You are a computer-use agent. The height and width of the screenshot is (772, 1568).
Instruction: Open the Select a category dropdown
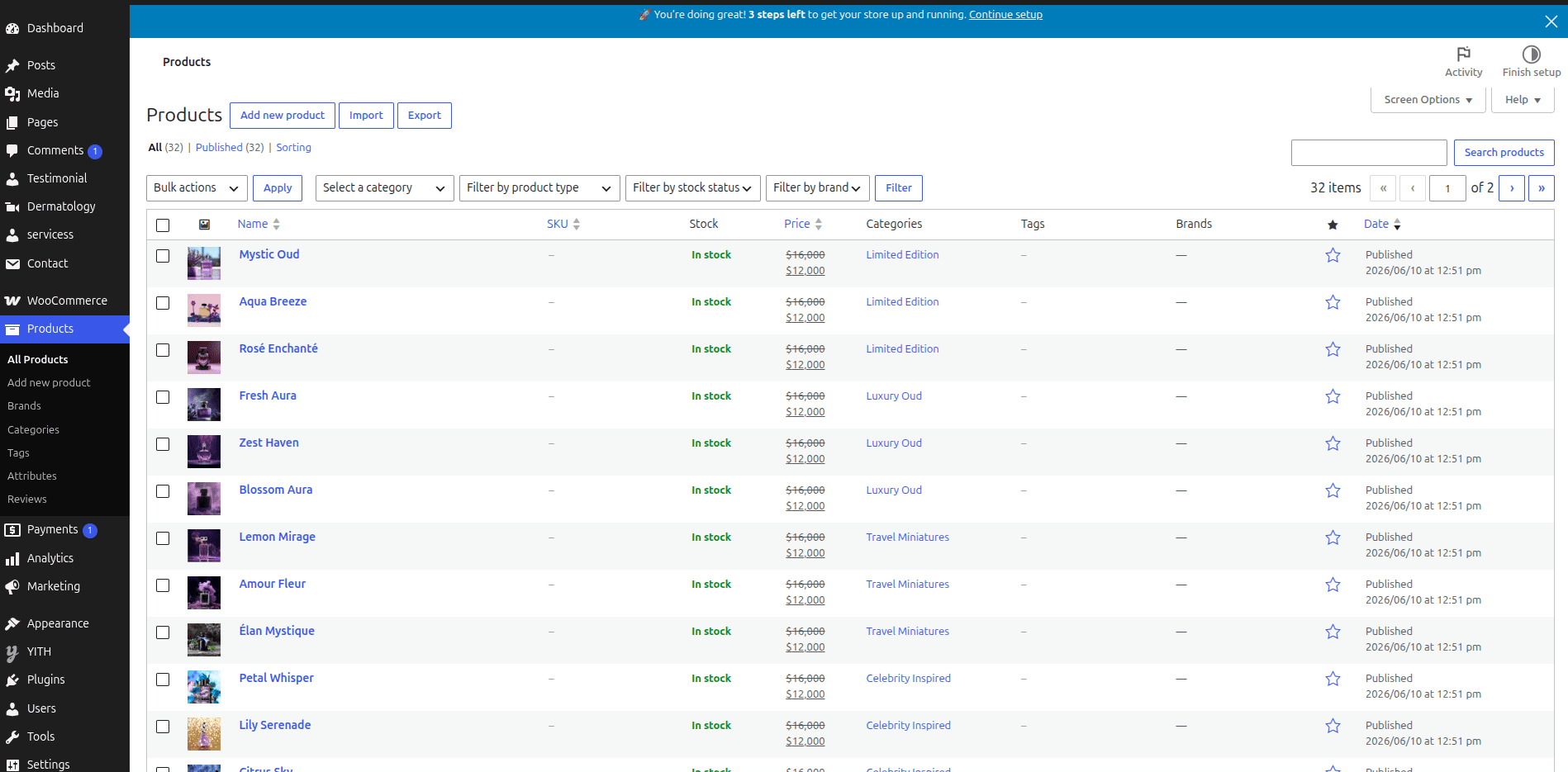[x=385, y=188]
